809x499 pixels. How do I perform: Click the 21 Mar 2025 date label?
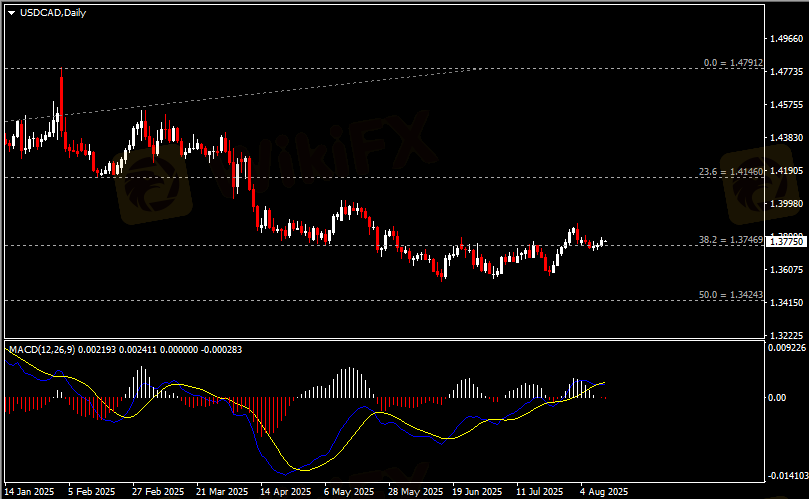coord(222,492)
